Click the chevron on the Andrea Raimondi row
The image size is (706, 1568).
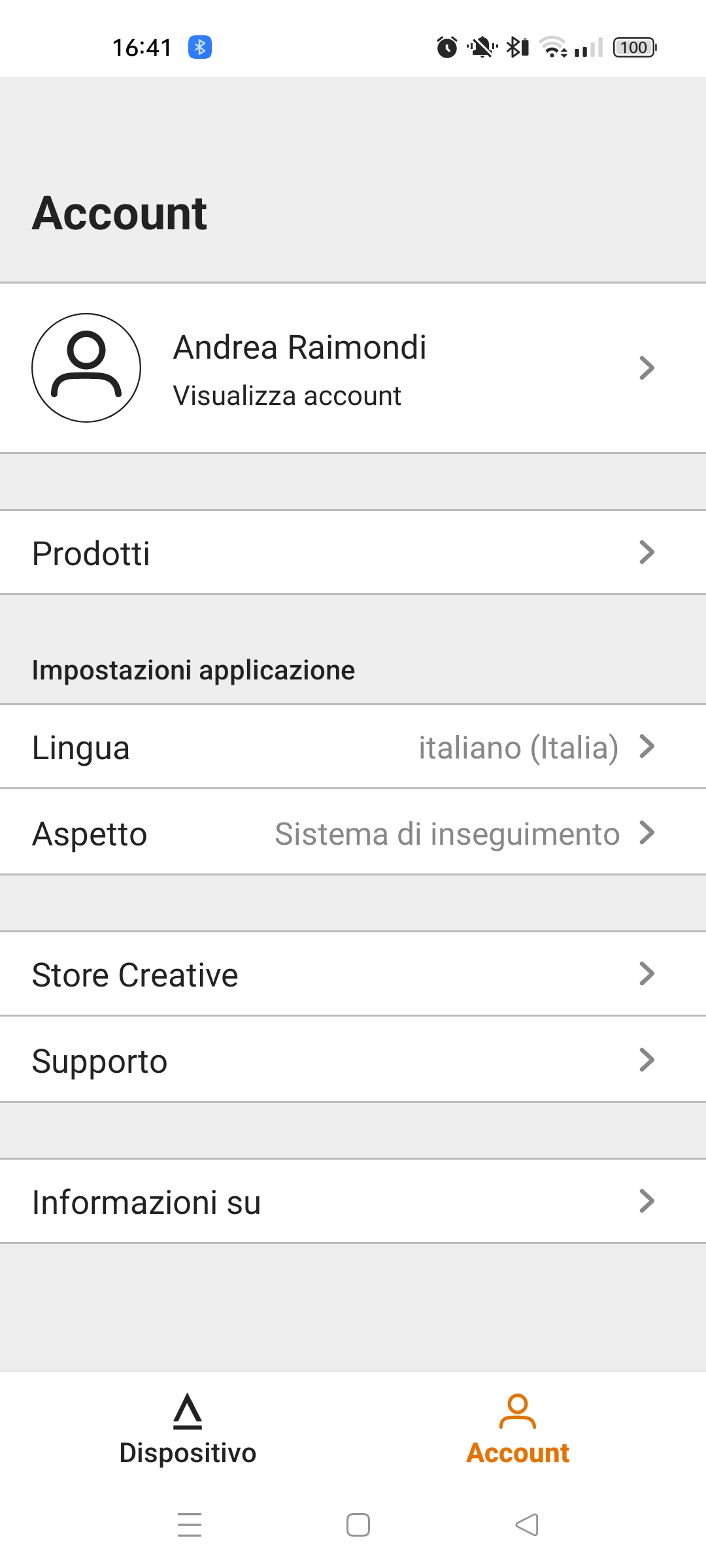tap(647, 368)
